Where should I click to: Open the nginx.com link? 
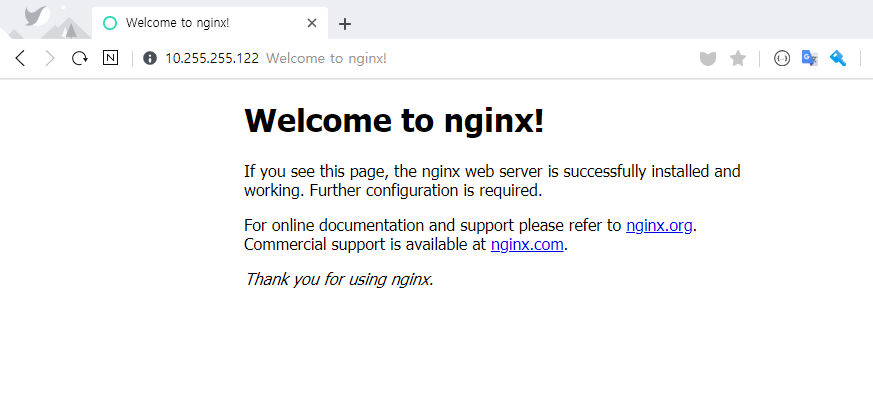[x=527, y=245]
